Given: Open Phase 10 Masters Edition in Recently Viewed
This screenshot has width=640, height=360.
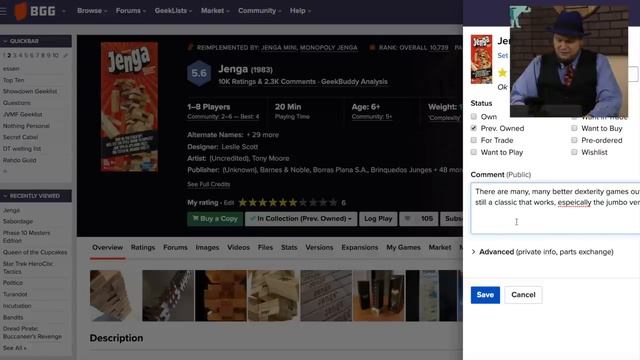Looking at the screenshot, I should 27,237.
